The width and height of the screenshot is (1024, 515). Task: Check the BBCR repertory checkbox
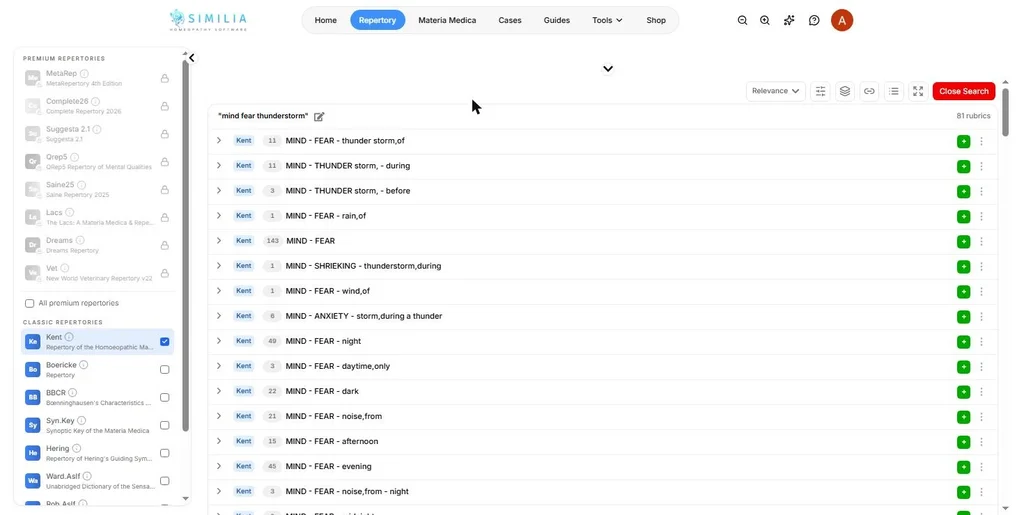[165, 398]
